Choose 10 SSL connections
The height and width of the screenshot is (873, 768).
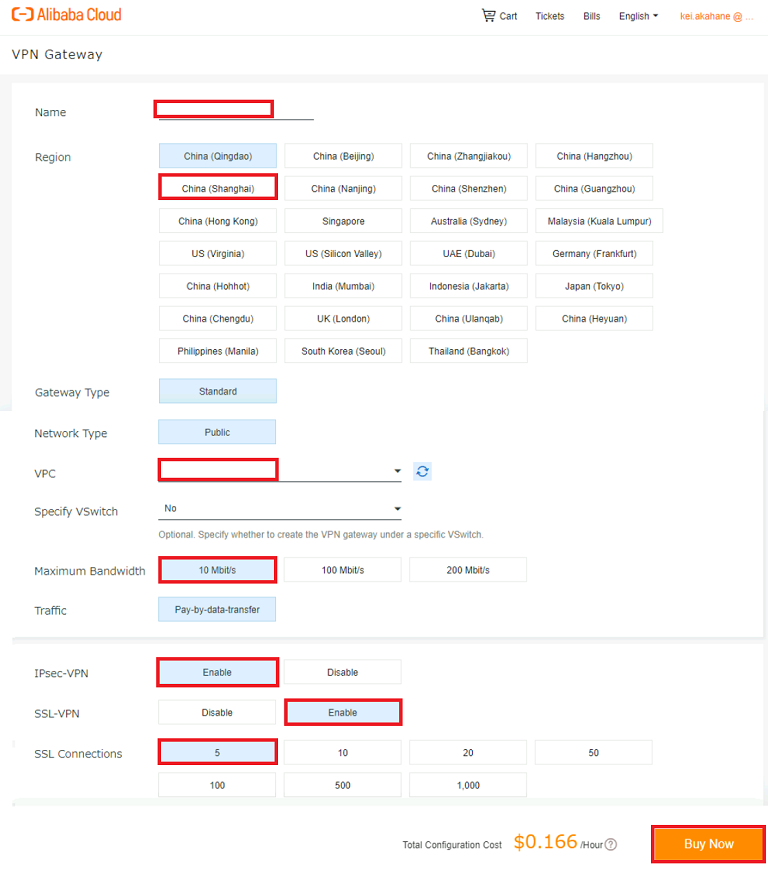343,752
